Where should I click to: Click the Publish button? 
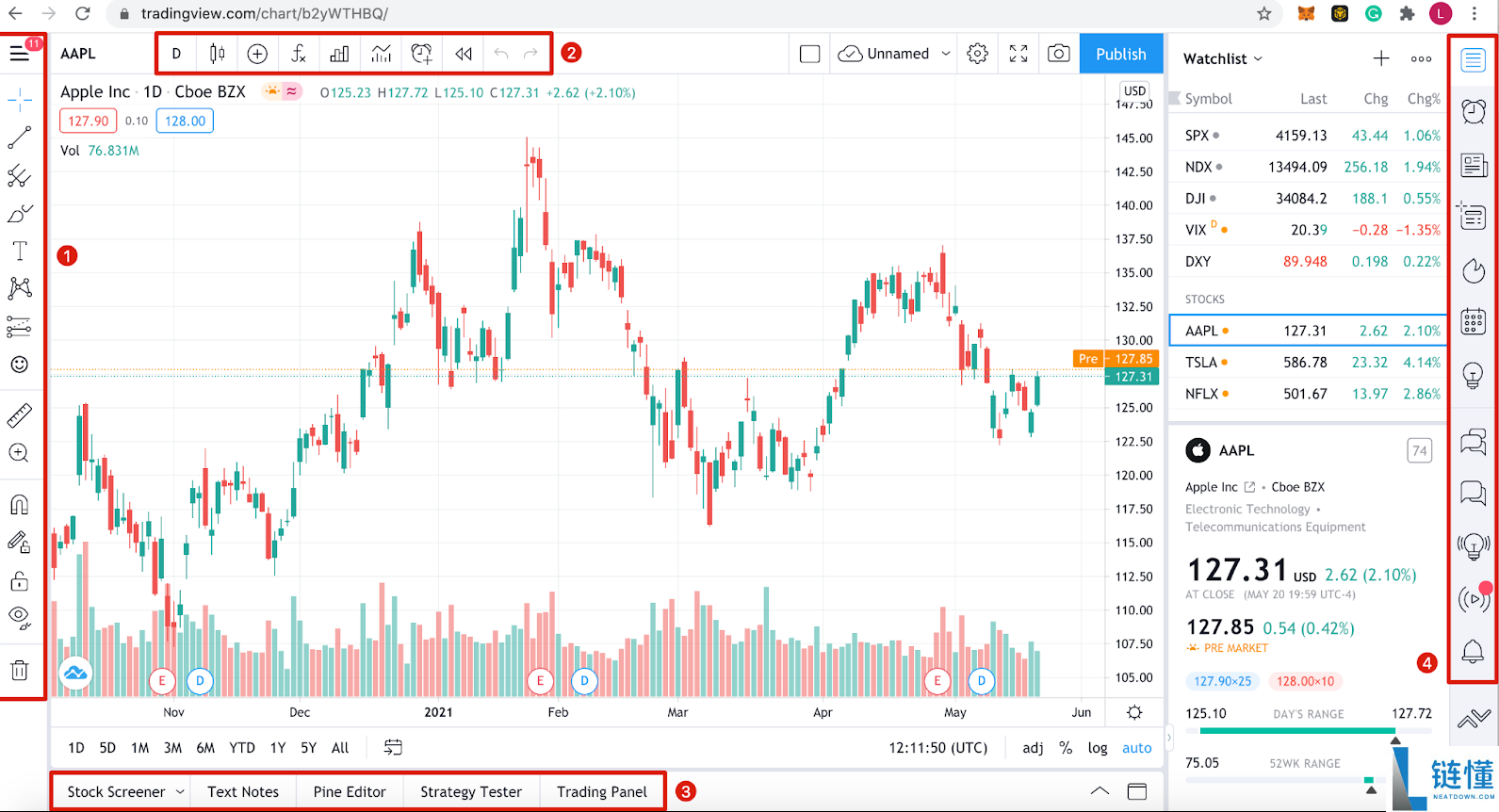(x=1120, y=54)
